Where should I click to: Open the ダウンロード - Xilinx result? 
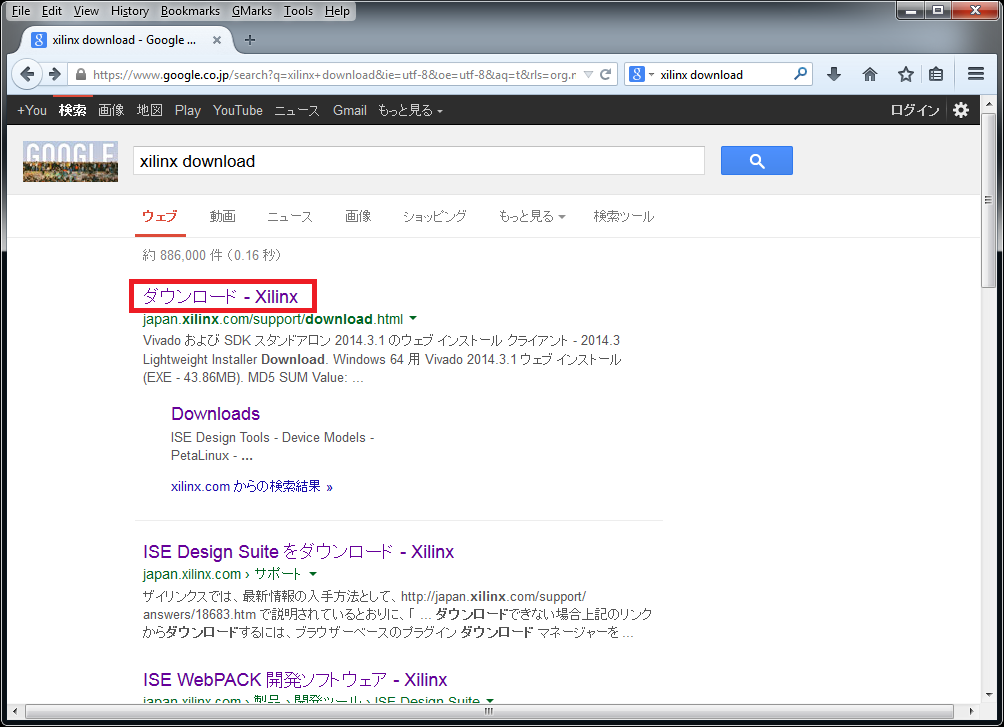(x=221, y=297)
